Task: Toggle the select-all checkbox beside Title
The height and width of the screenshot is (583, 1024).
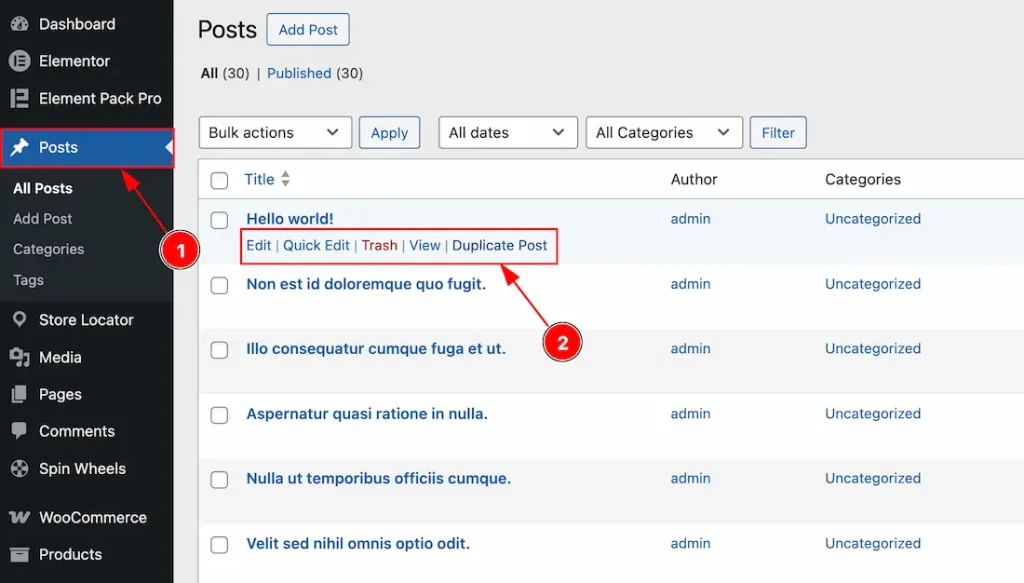Action: point(219,180)
